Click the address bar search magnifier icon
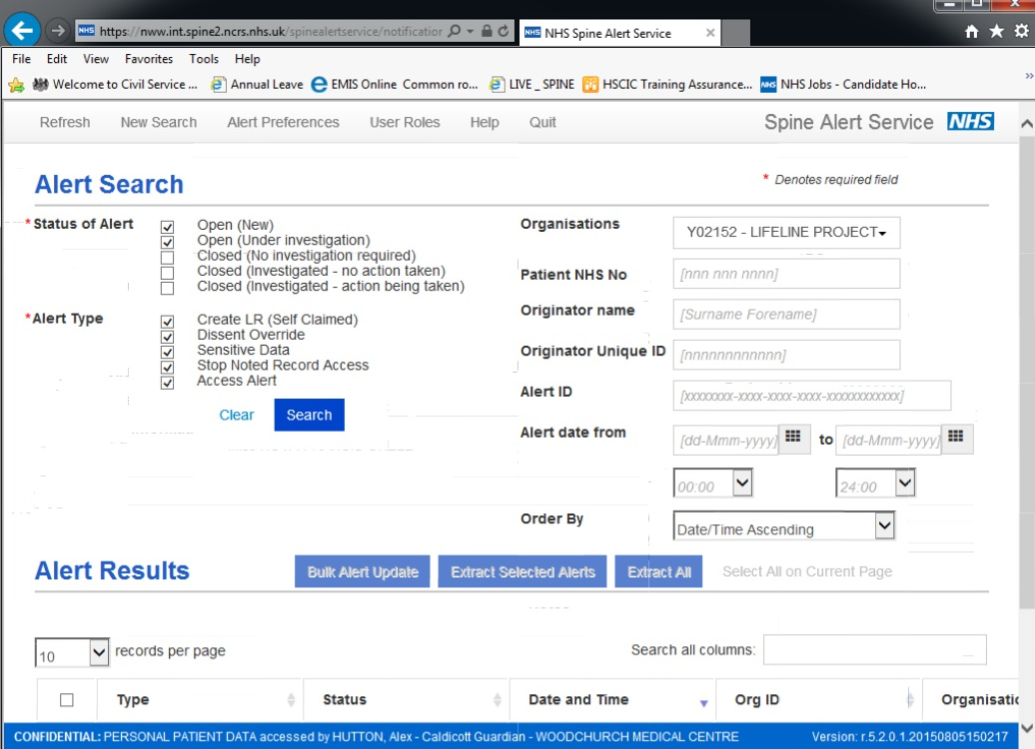The height and width of the screenshot is (749, 1035). [x=454, y=31]
